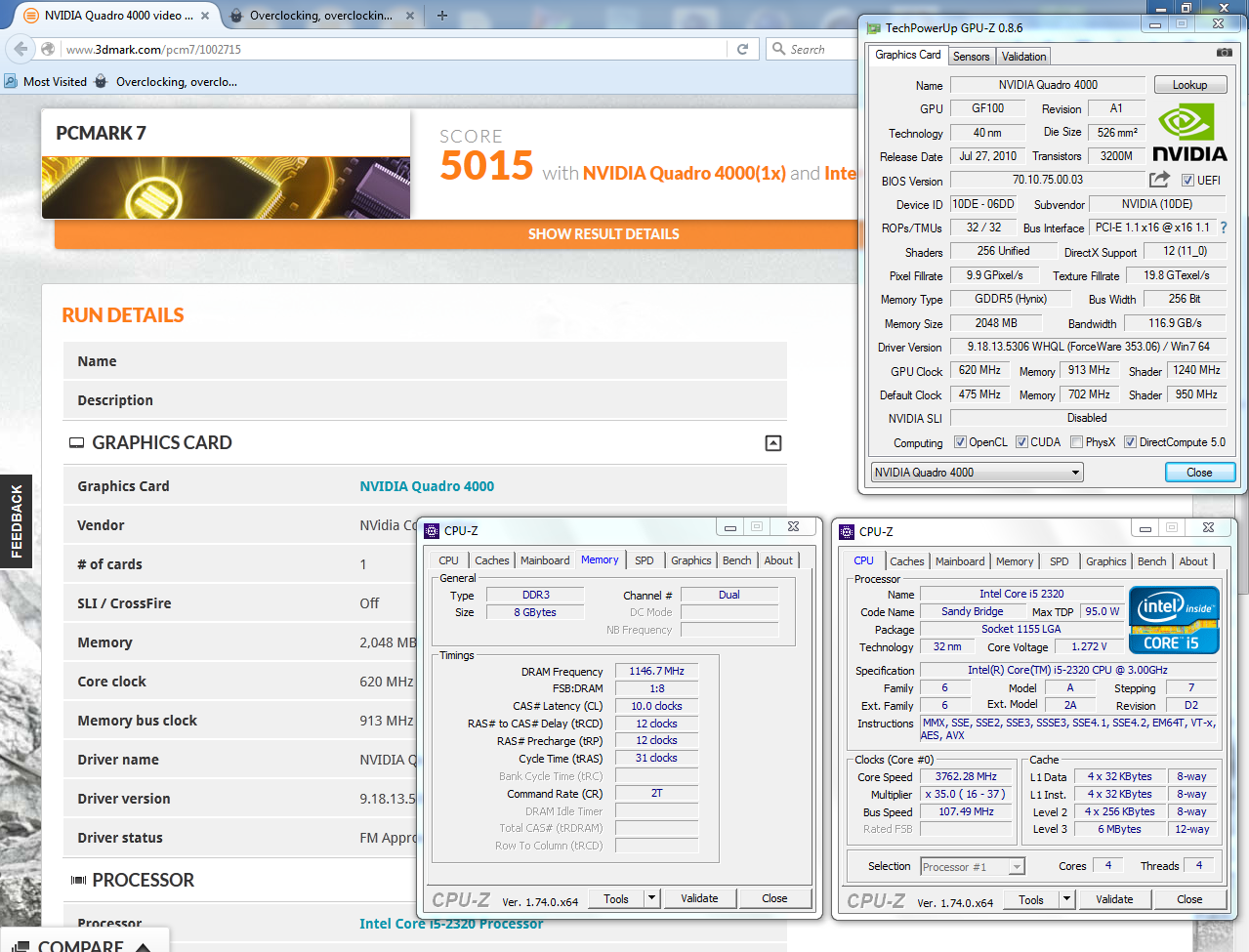The width and height of the screenshot is (1249, 952).
Task: Open the NVIDIA Quadro 4000 GPU selector dropdown
Action: [978, 473]
